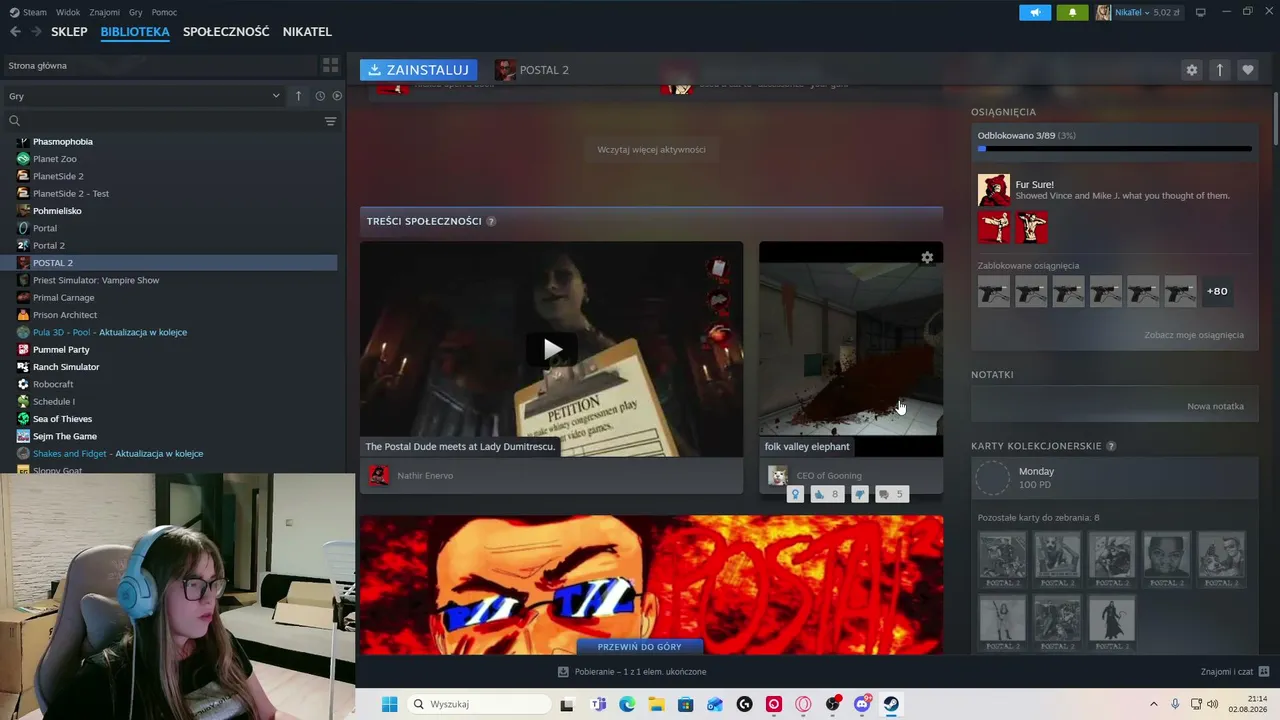Open Microsoft Teams from the taskbar
Image resolution: width=1280 pixels, height=720 pixels.
pyautogui.click(x=598, y=704)
